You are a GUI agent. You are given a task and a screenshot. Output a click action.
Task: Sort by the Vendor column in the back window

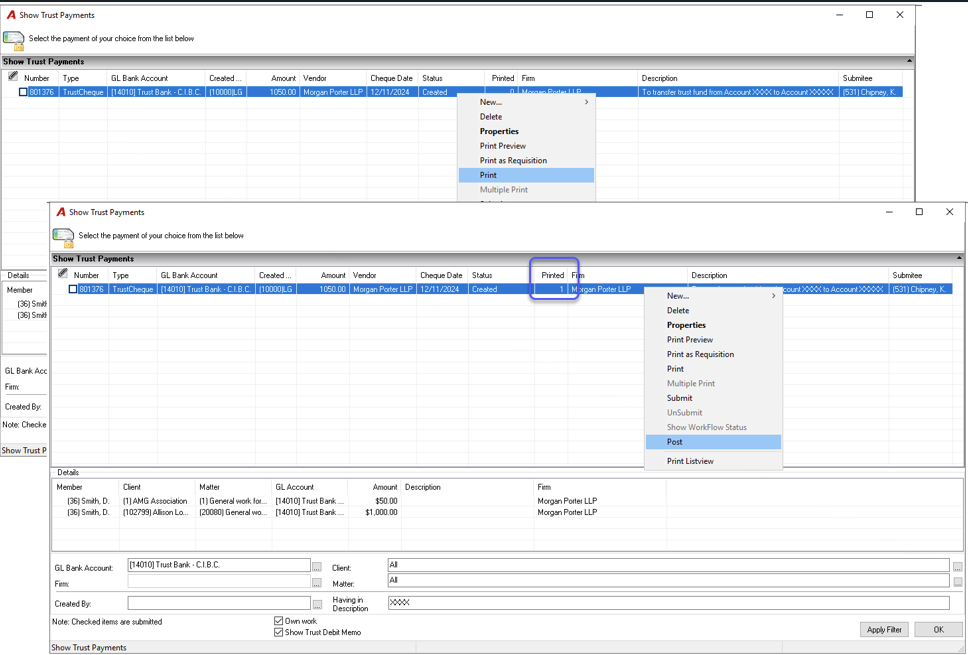(333, 78)
